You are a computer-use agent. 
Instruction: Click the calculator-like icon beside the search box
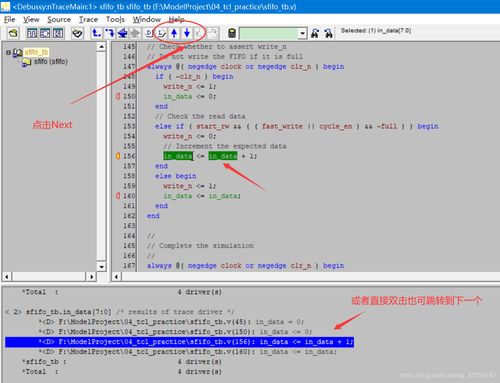click(232, 33)
